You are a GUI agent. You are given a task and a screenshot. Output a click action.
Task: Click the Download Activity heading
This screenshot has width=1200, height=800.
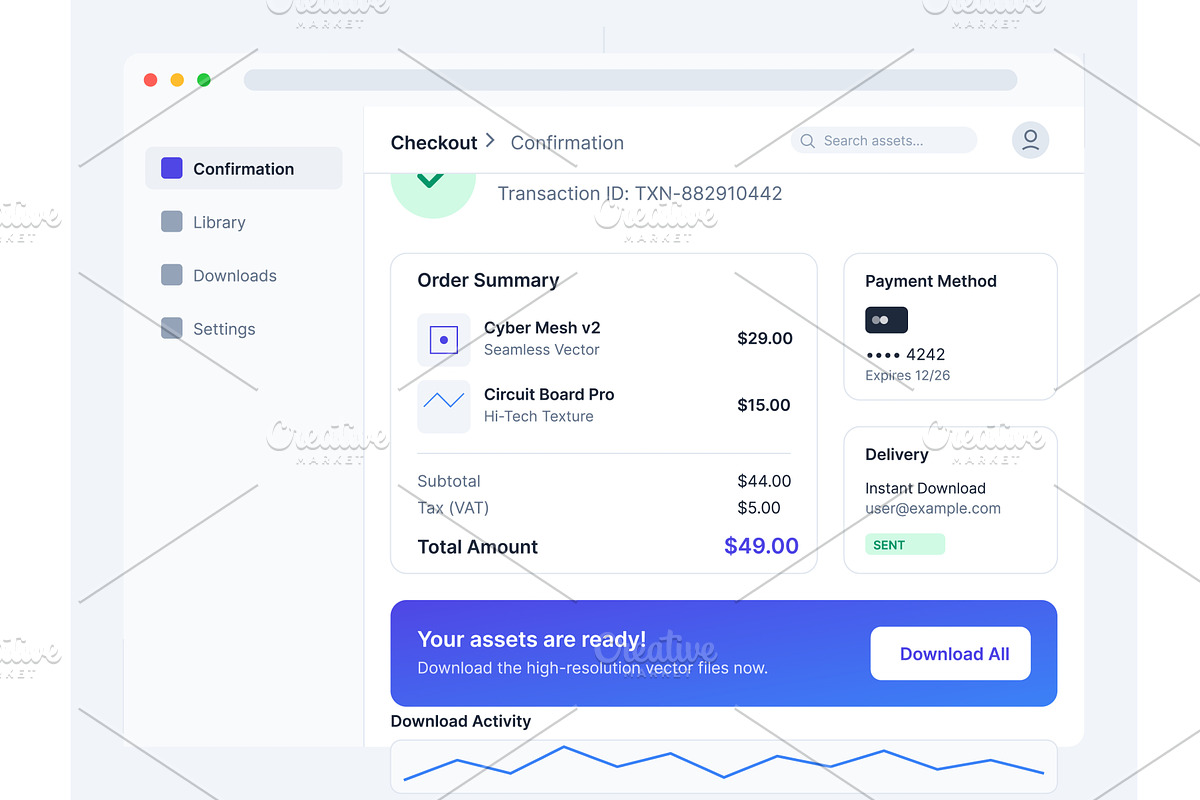coord(461,721)
